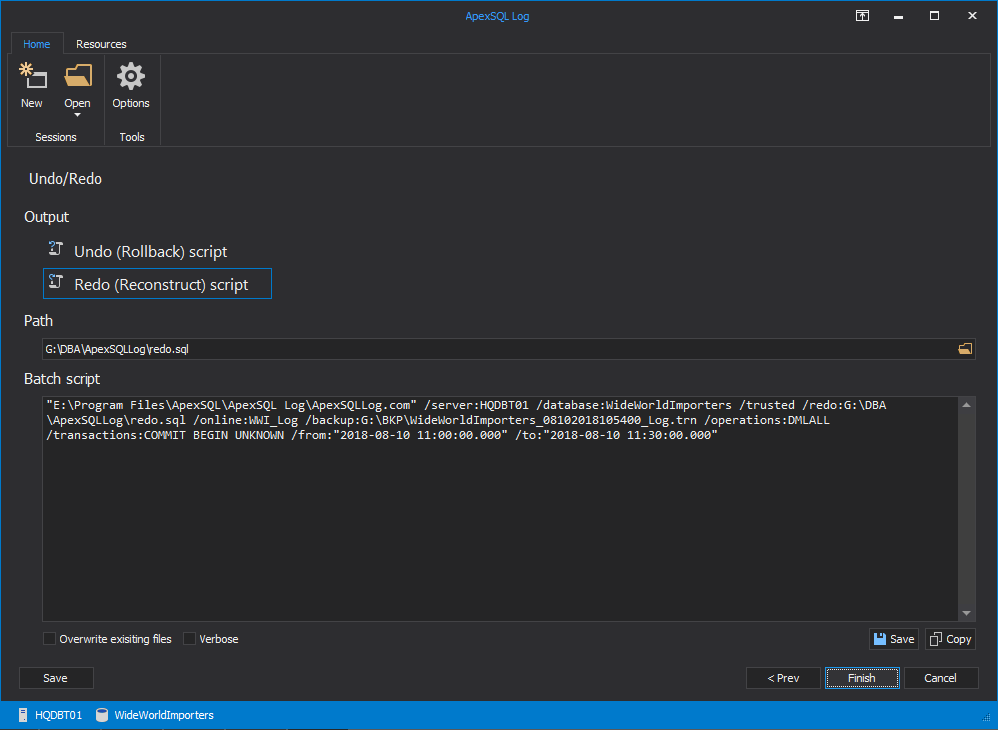998x730 pixels.
Task: Enable Overwrite exisiting files checkbox
Action: [49, 638]
